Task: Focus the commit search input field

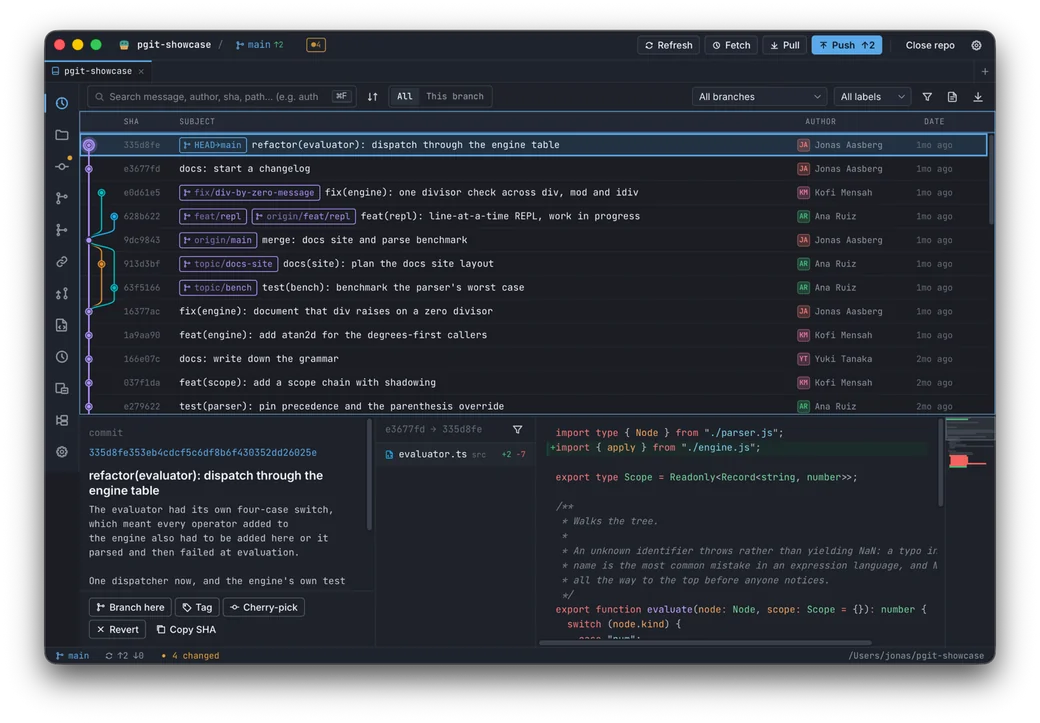Action: point(222,97)
